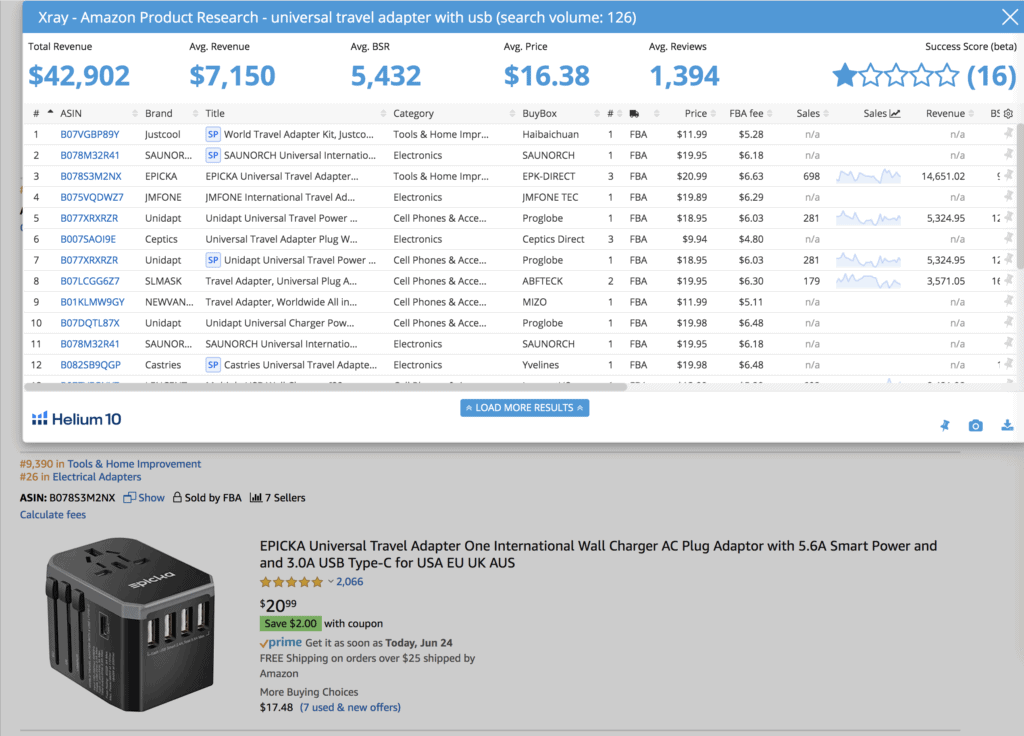Viewport: 1024px width, 736px height.
Task: Open EPICKA sales trend sparkline
Action: pos(869,176)
